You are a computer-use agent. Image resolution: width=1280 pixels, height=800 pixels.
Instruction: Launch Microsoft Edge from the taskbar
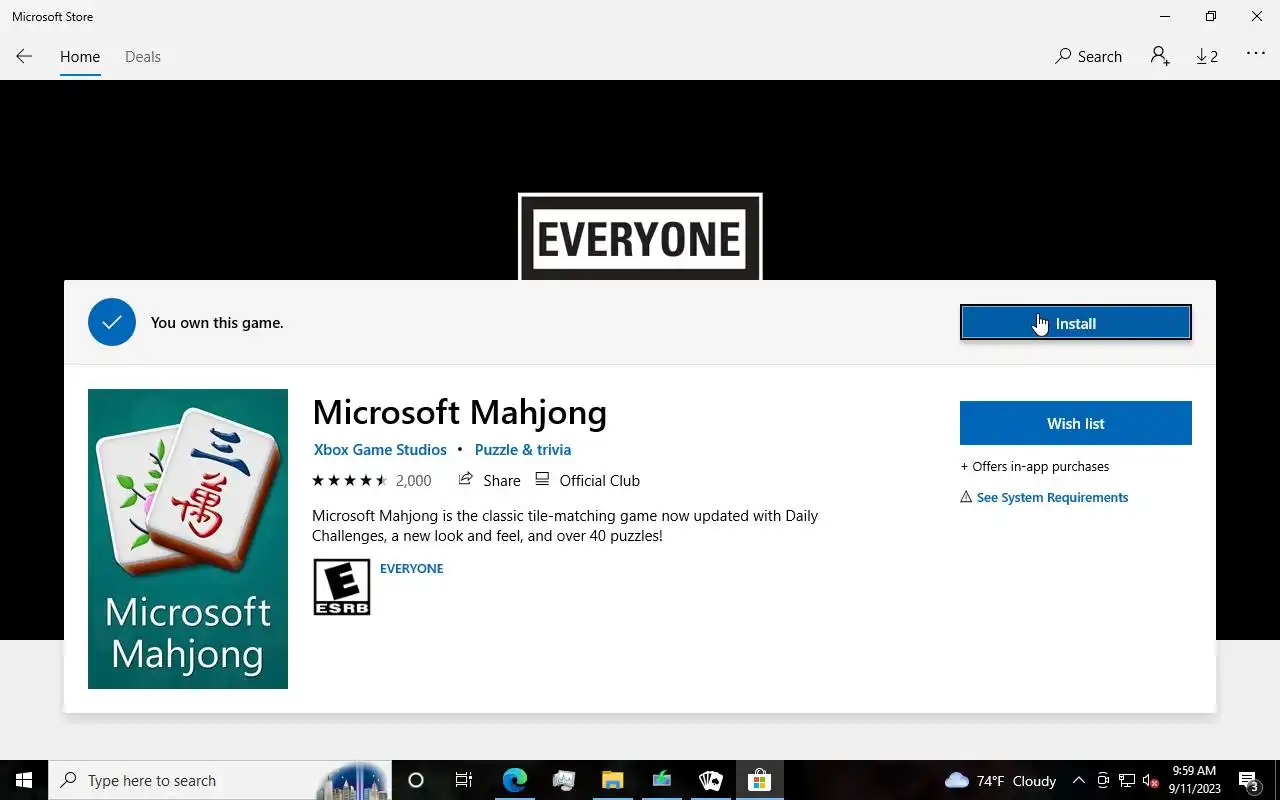(x=514, y=780)
